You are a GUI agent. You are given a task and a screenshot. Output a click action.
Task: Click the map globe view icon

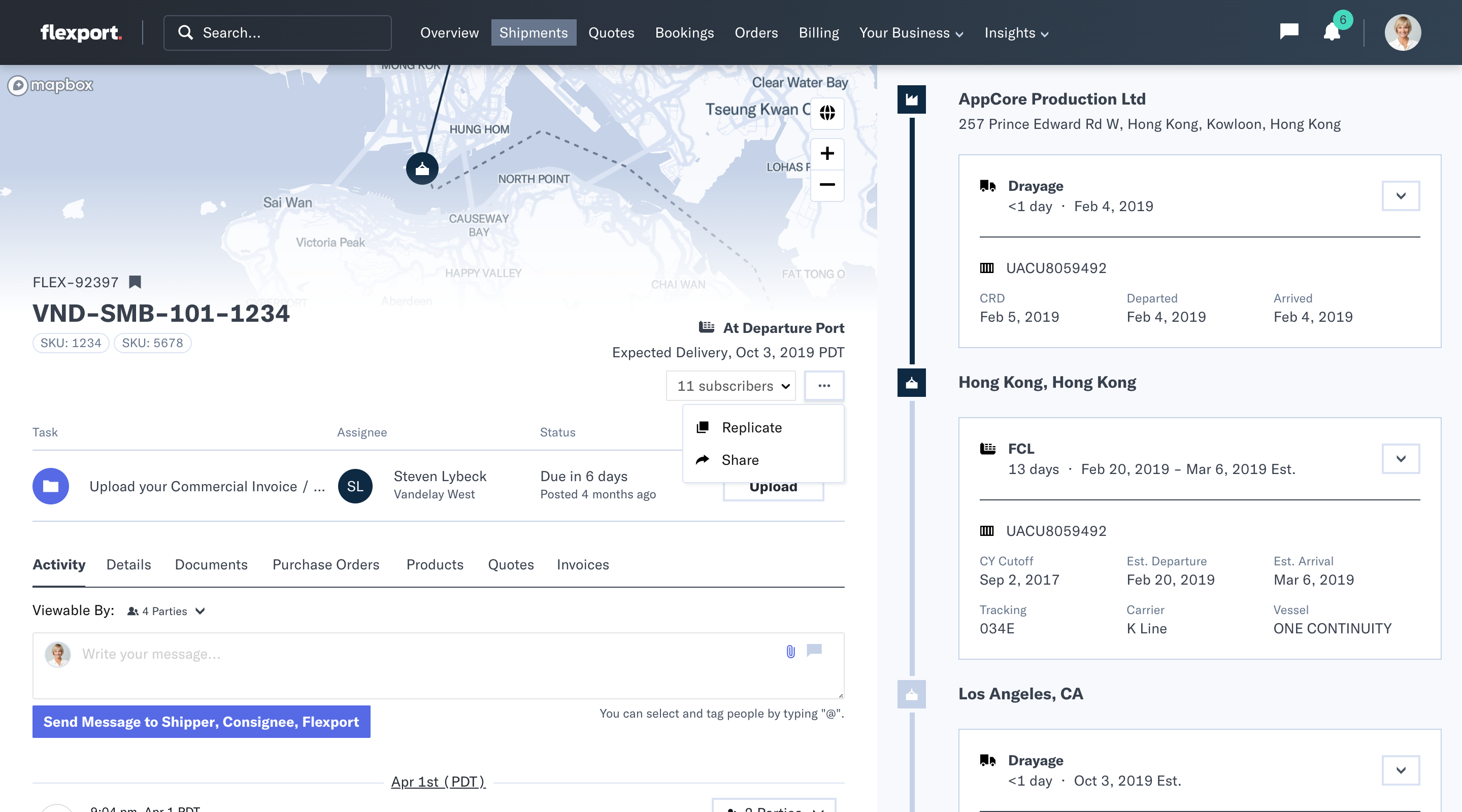pyautogui.click(x=827, y=113)
